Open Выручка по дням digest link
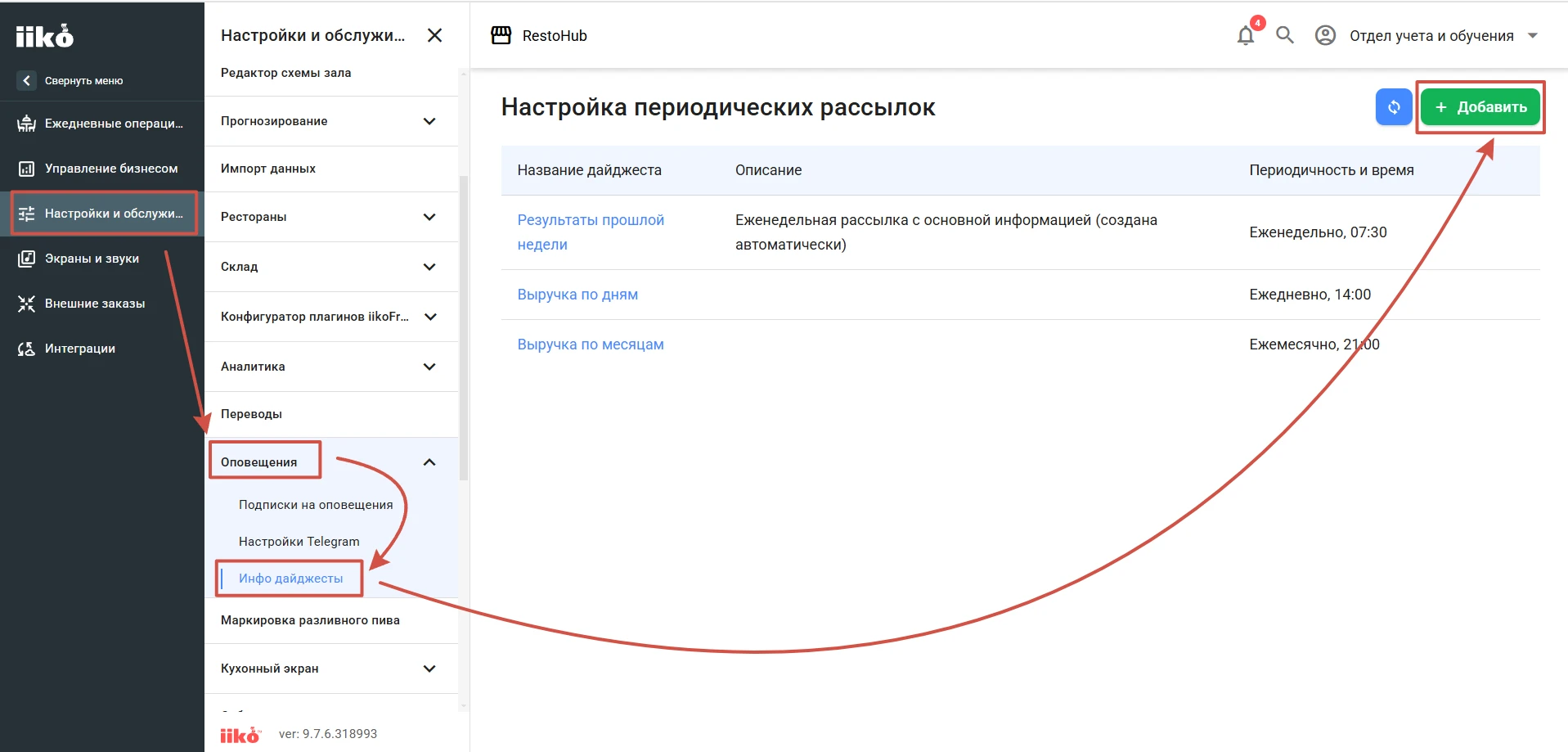 point(577,295)
